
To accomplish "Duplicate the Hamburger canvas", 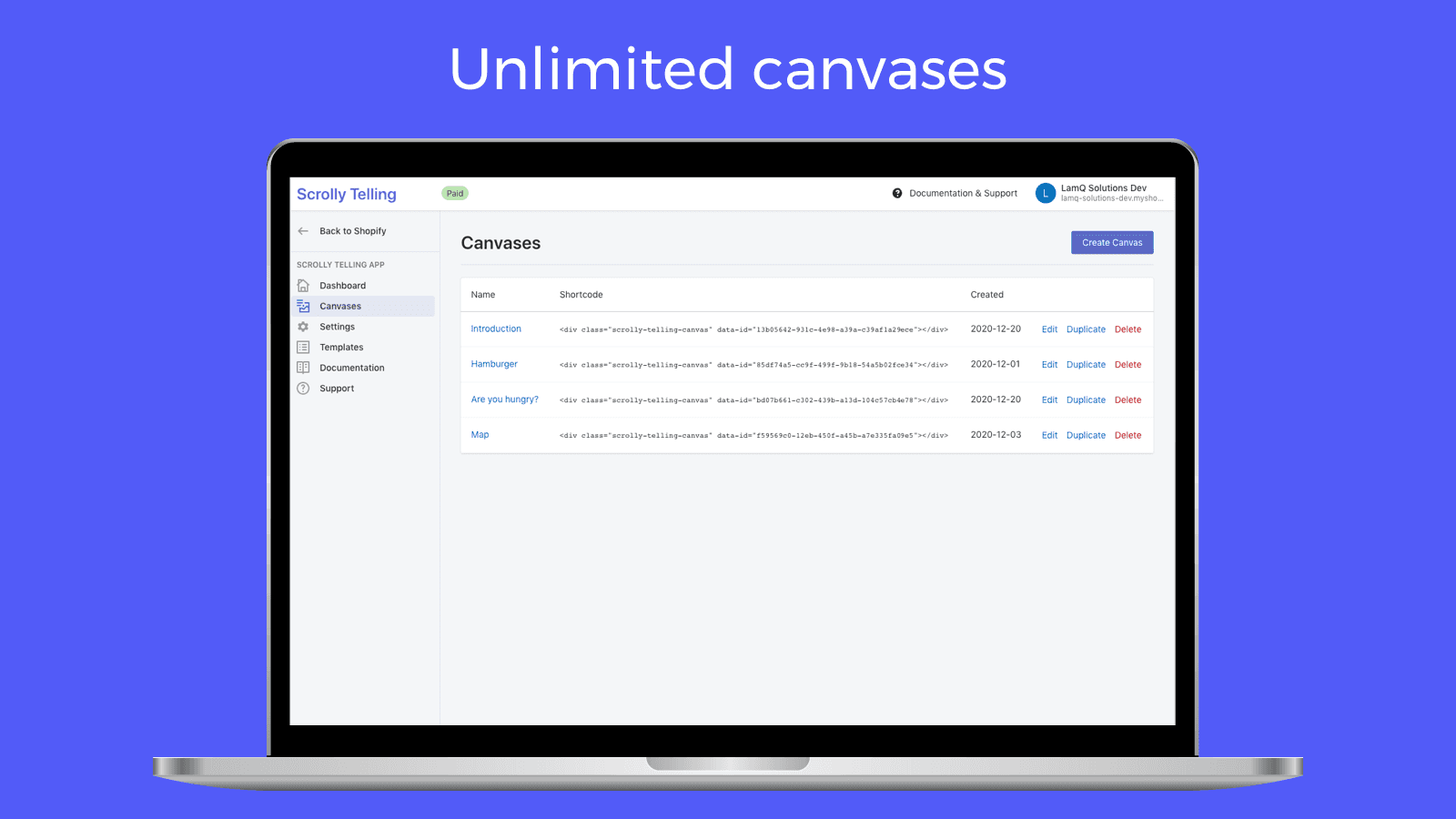I will tap(1086, 364).
